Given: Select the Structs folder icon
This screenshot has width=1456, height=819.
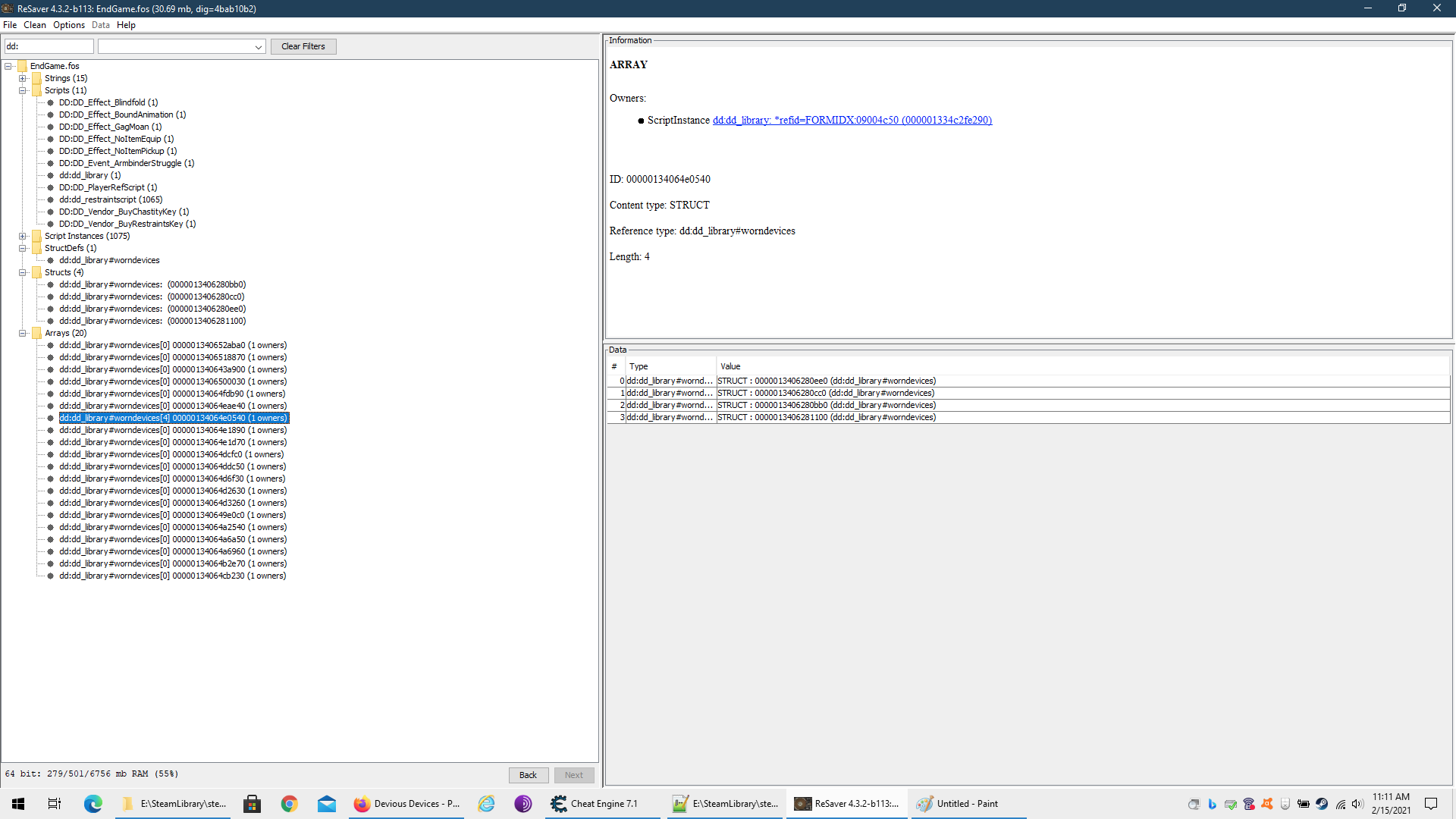Looking at the screenshot, I should point(36,272).
